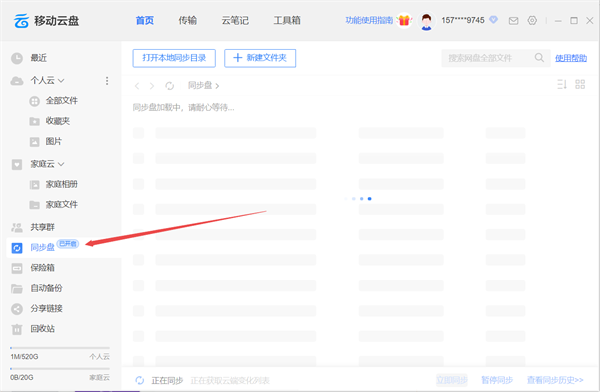Screen dimensions: 600x392
Task: Open the 功能使用指南 link
Action: click(369, 20)
